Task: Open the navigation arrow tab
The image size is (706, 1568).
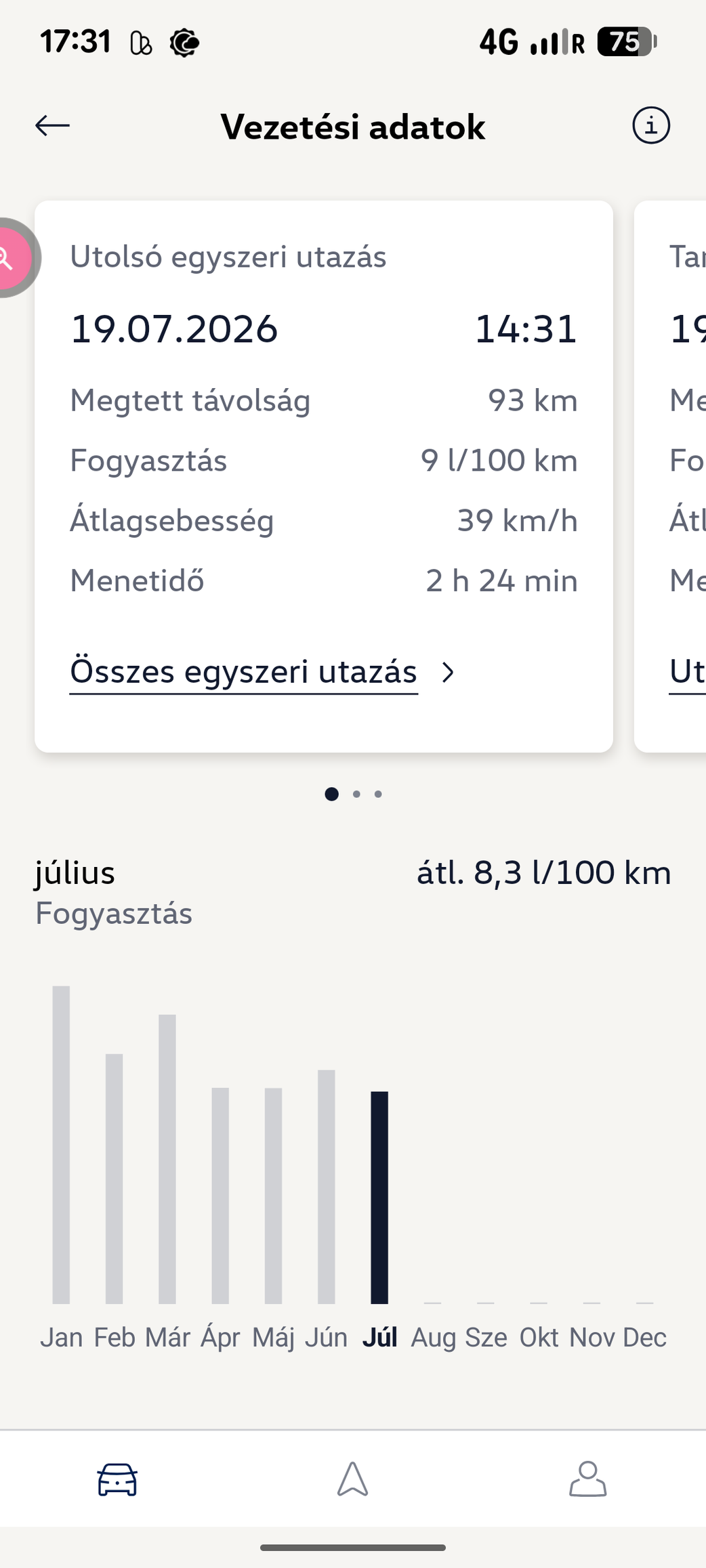Action: coord(353,1479)
